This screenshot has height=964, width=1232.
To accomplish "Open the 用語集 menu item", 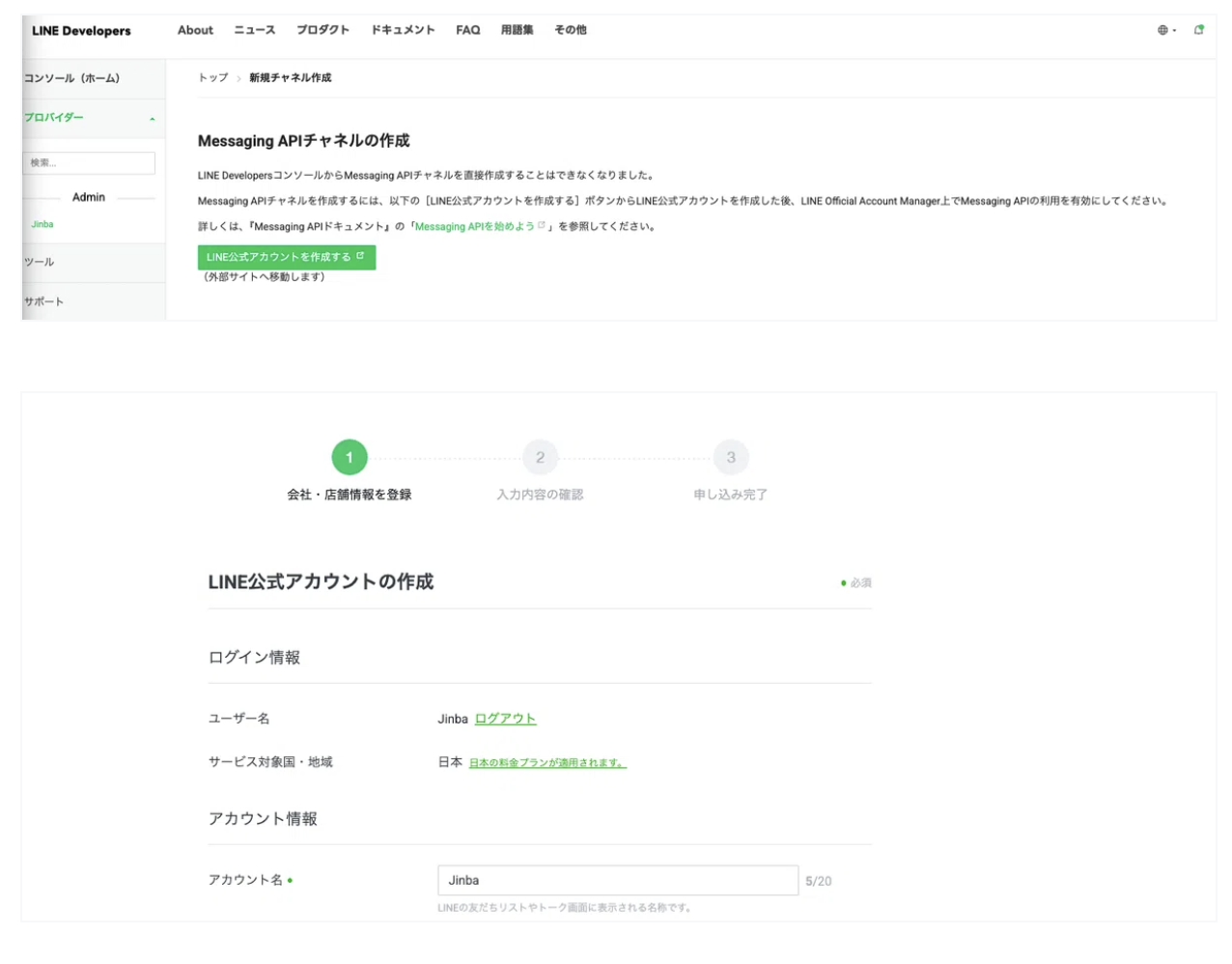I will [x=518, y=30].
